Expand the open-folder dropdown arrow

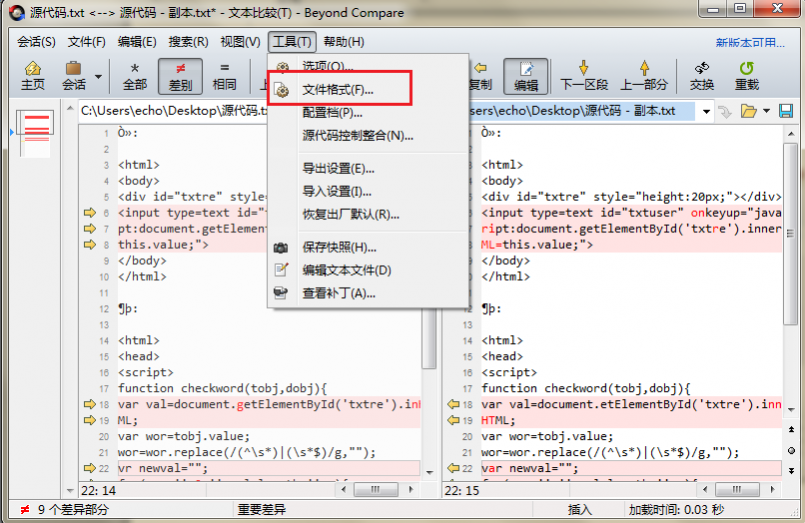(766, 111)
